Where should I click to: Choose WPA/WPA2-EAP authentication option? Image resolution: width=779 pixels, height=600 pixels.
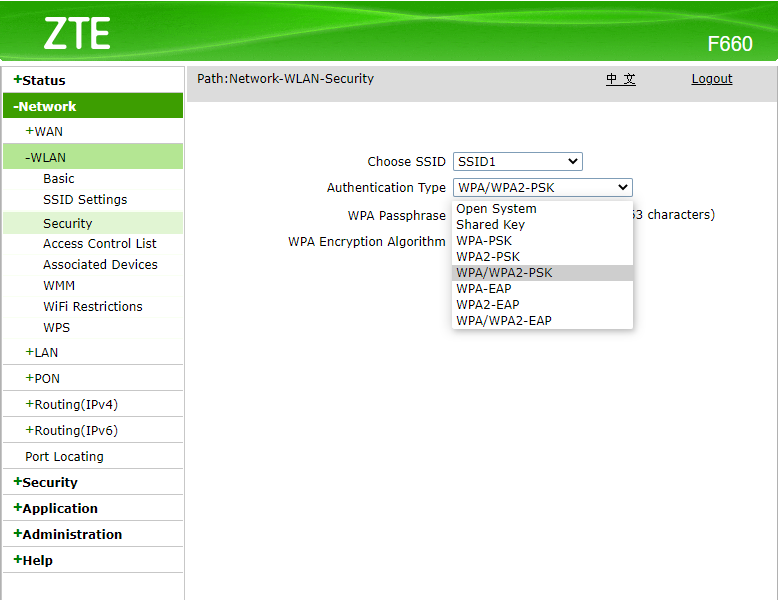[x=543, y=320]
